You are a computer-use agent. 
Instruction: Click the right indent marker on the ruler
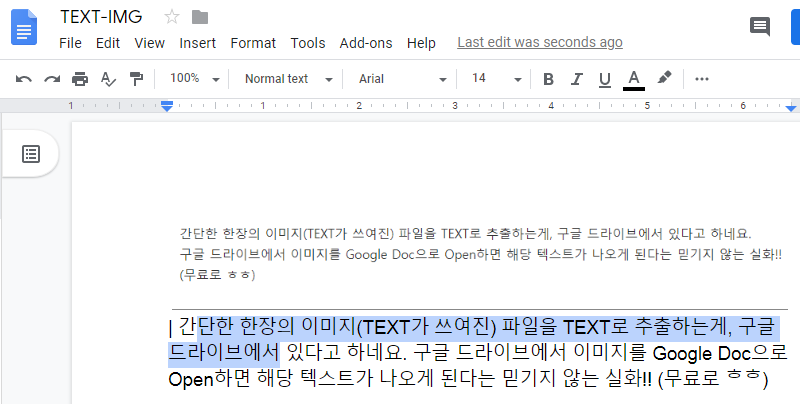791,107
